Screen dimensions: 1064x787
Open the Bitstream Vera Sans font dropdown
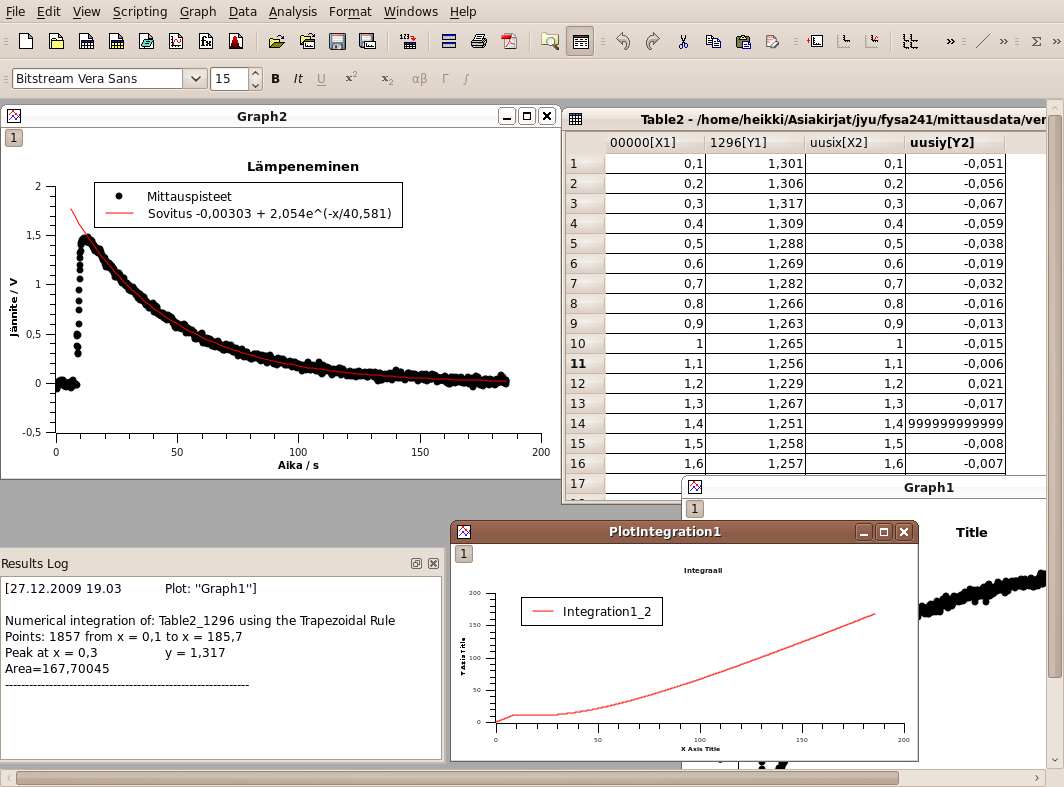click(x=195, y=79)
